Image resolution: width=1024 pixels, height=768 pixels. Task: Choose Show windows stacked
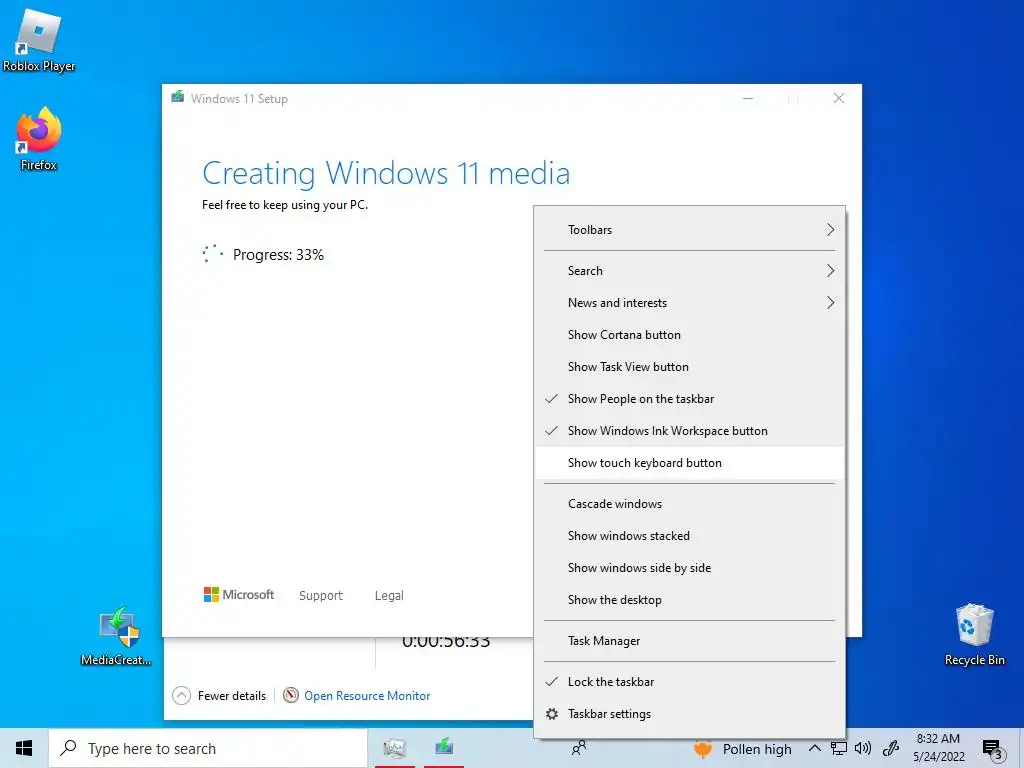pyautogui.click(x=690, y=536)
